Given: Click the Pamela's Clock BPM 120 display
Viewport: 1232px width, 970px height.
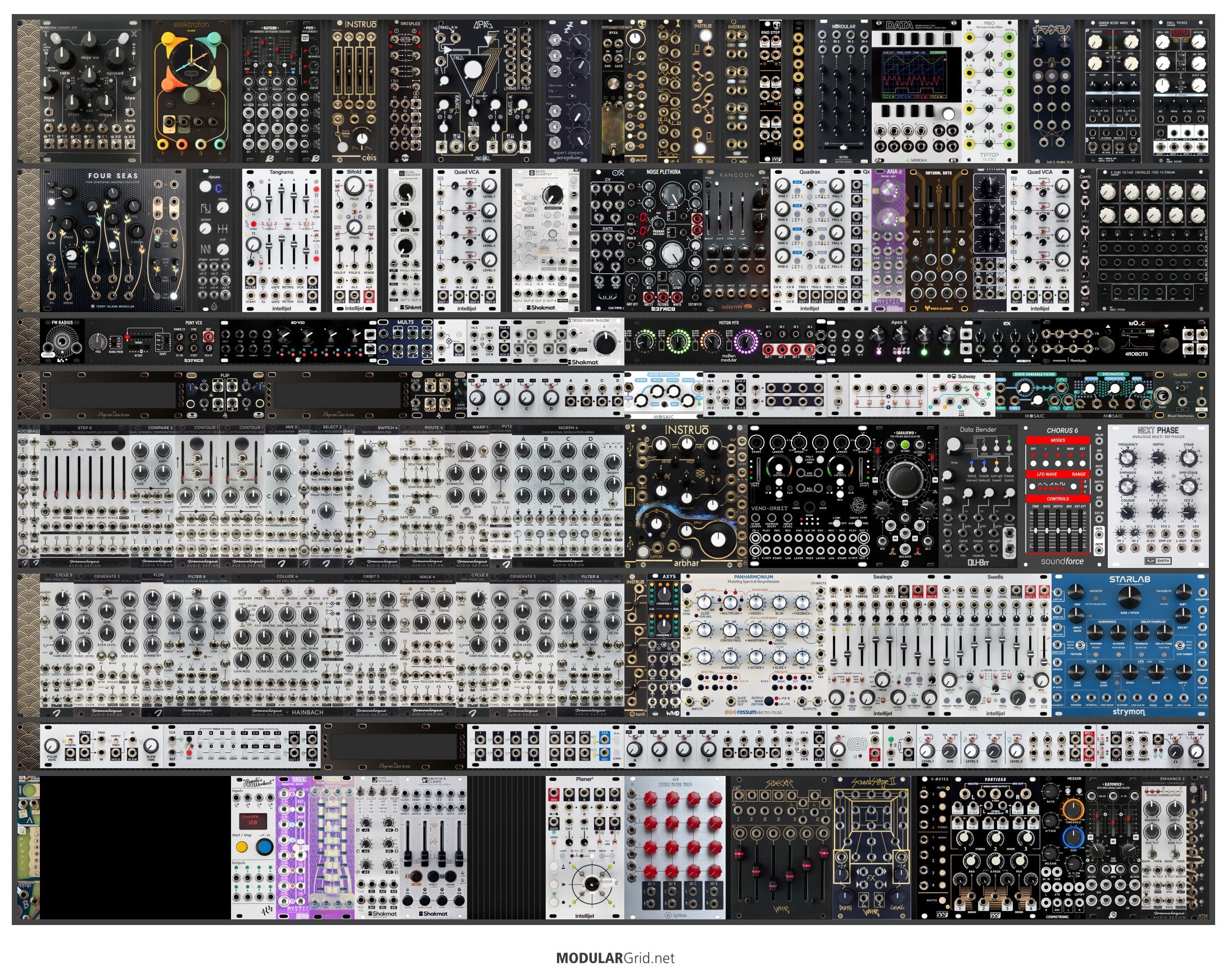Looking at the screenshot, I should pos(253,820).
